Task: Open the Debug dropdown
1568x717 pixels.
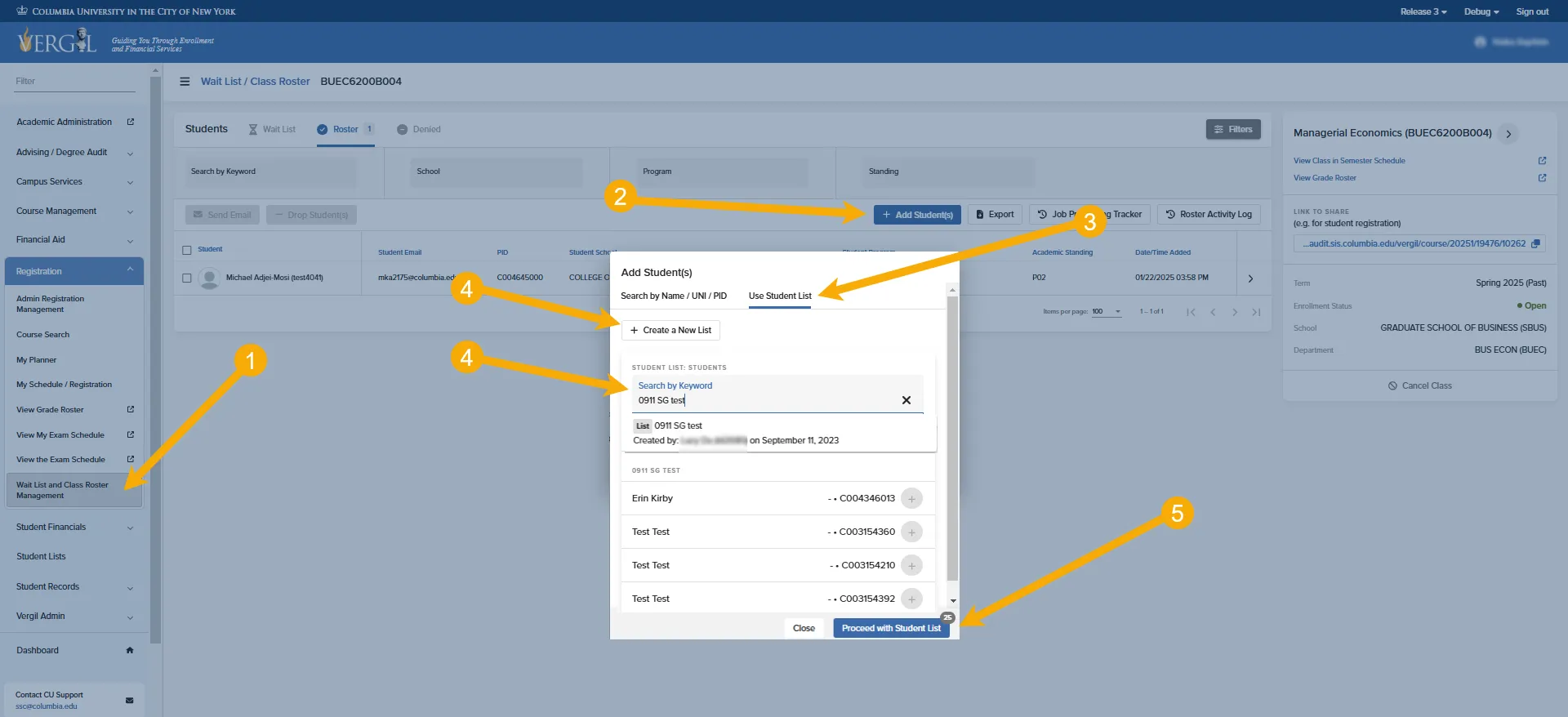Action: 1481,11
